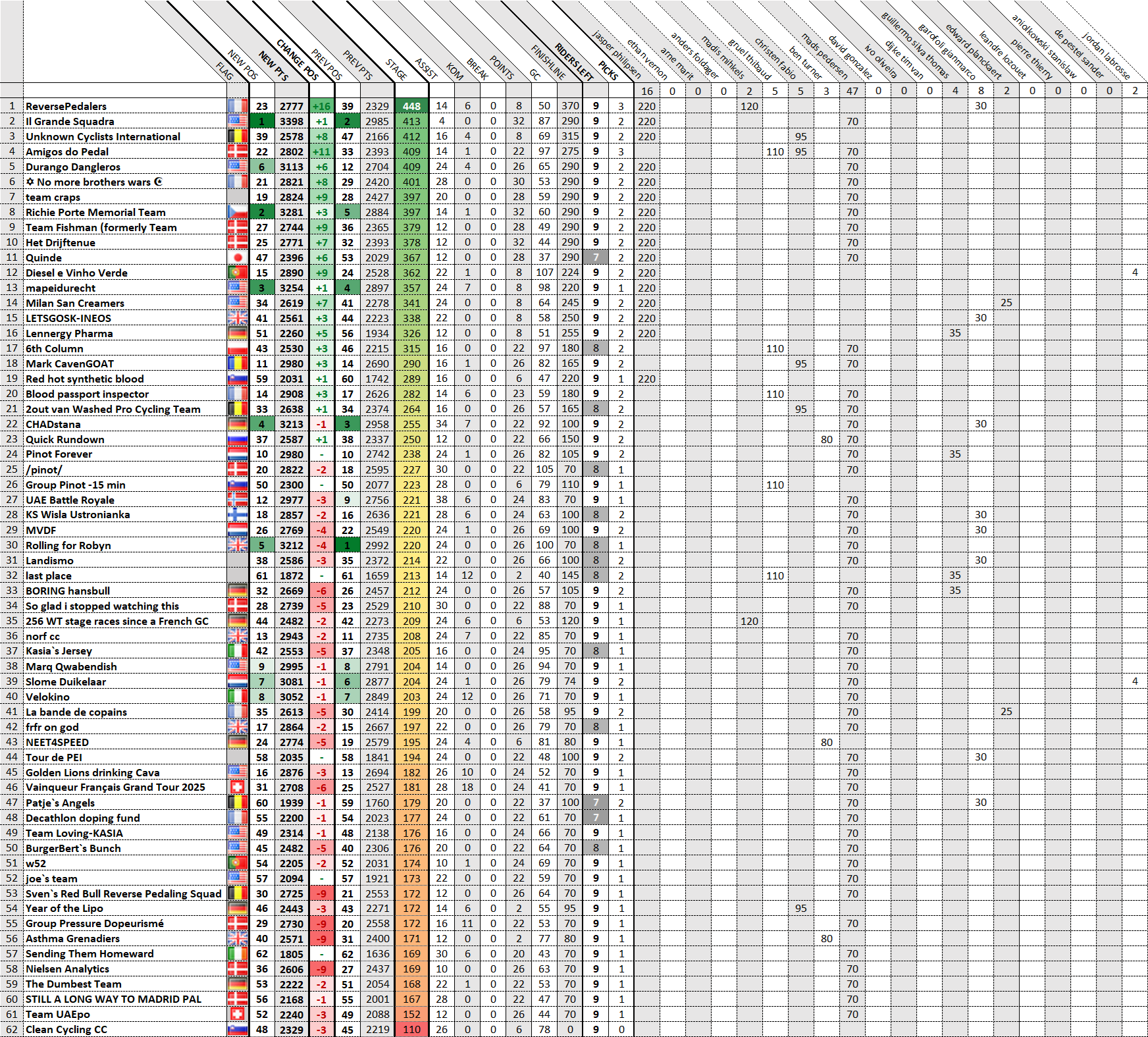Select finishline value 370 for ReversePedalers

coord(570,106)
